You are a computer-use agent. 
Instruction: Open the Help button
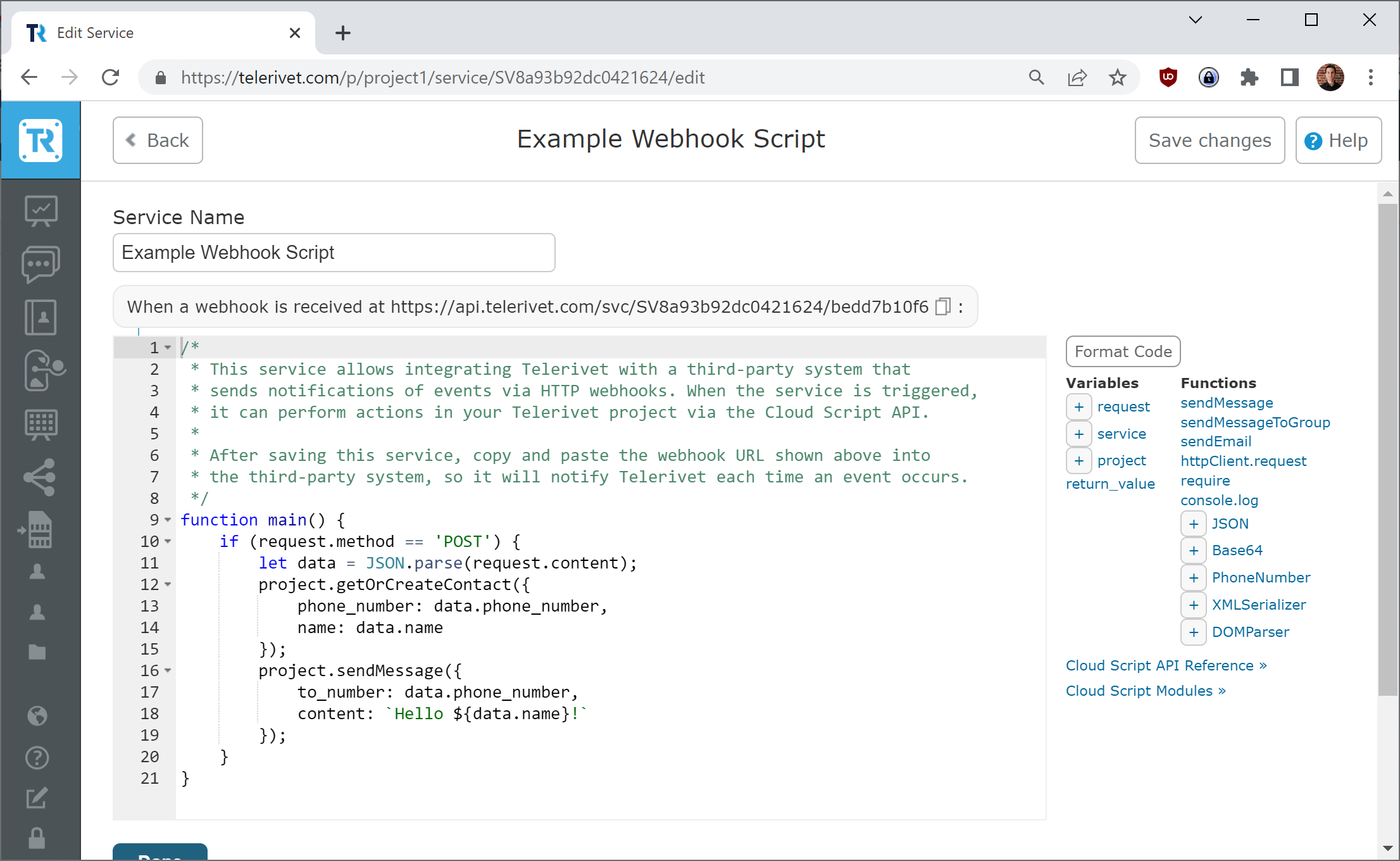tap(1338, 140)
